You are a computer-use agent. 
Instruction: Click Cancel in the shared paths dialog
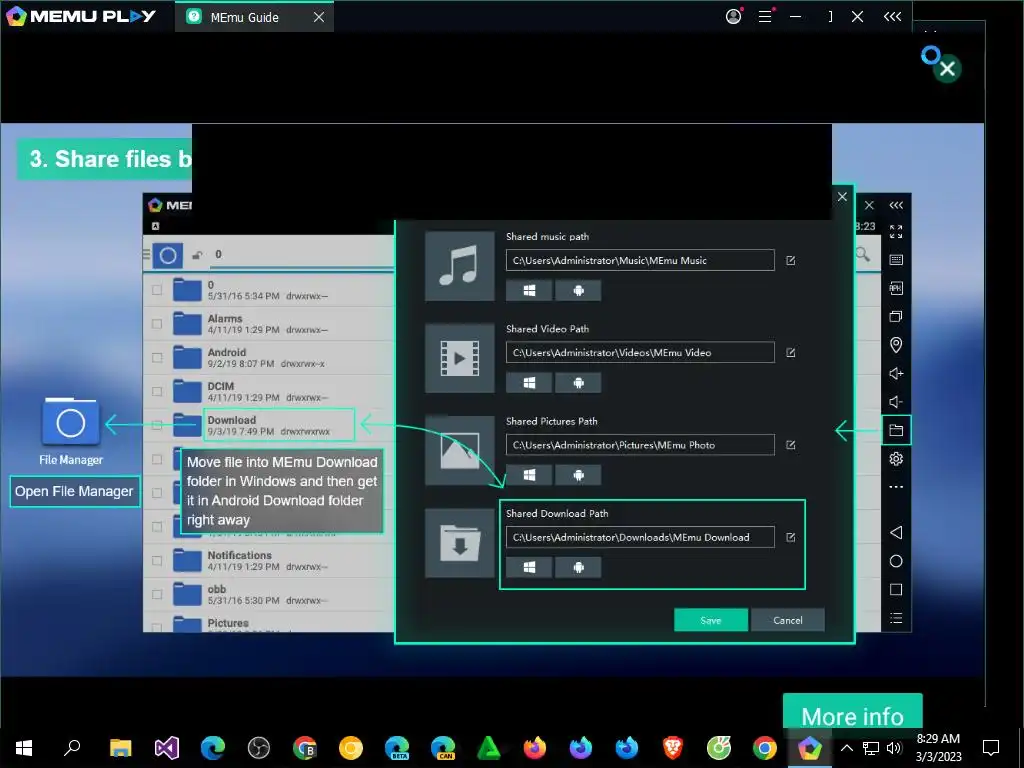788,620
